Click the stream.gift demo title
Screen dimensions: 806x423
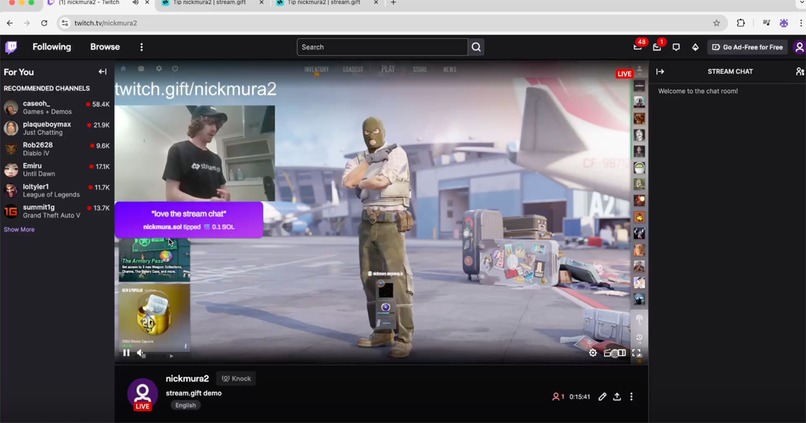[193, 393]
